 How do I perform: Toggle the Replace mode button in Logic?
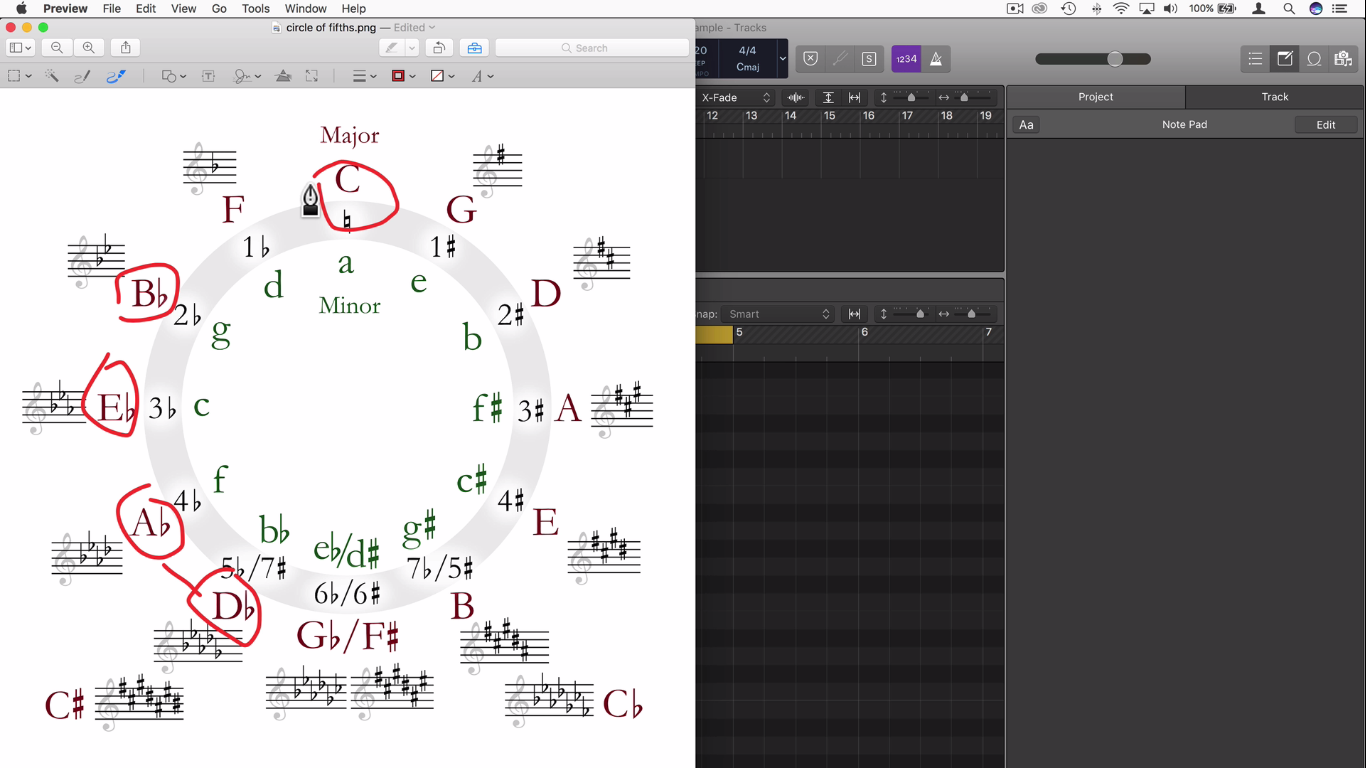coord(810,59)
